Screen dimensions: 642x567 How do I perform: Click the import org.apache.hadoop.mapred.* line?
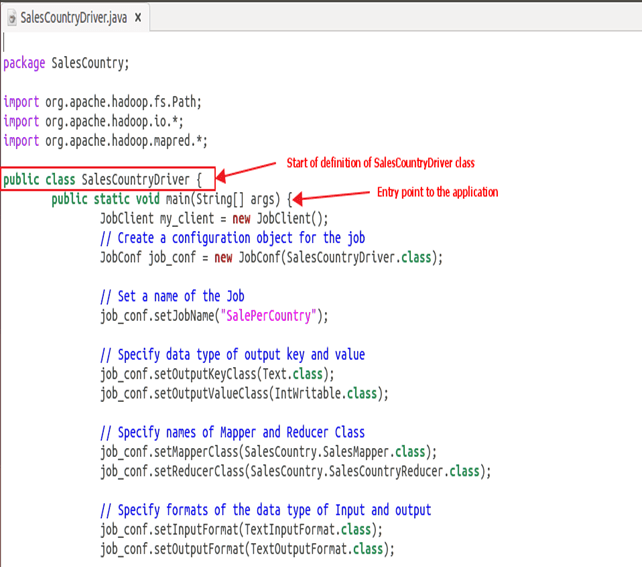click(105, 141)
